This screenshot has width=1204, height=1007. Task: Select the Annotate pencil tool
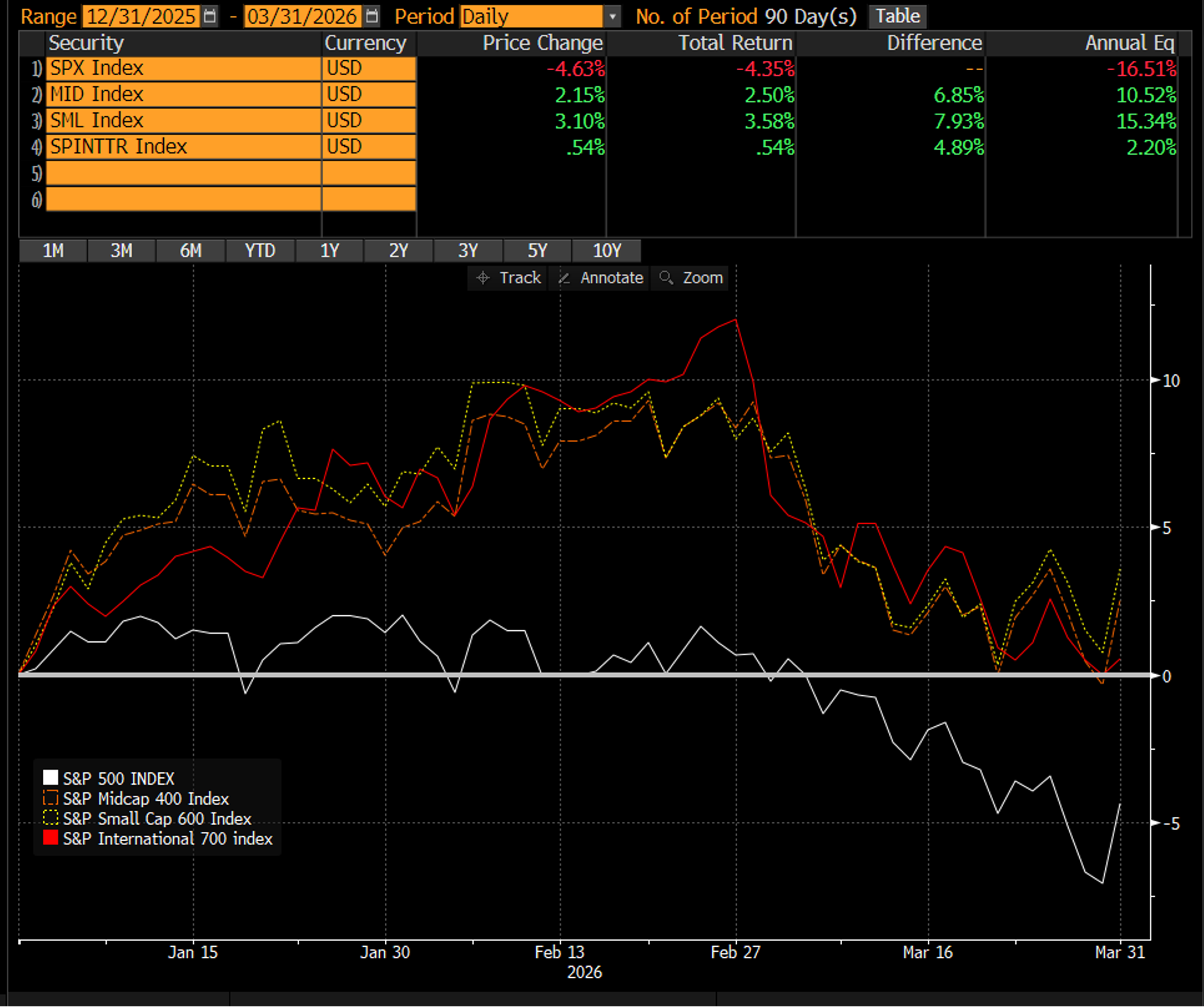point(601,278)
